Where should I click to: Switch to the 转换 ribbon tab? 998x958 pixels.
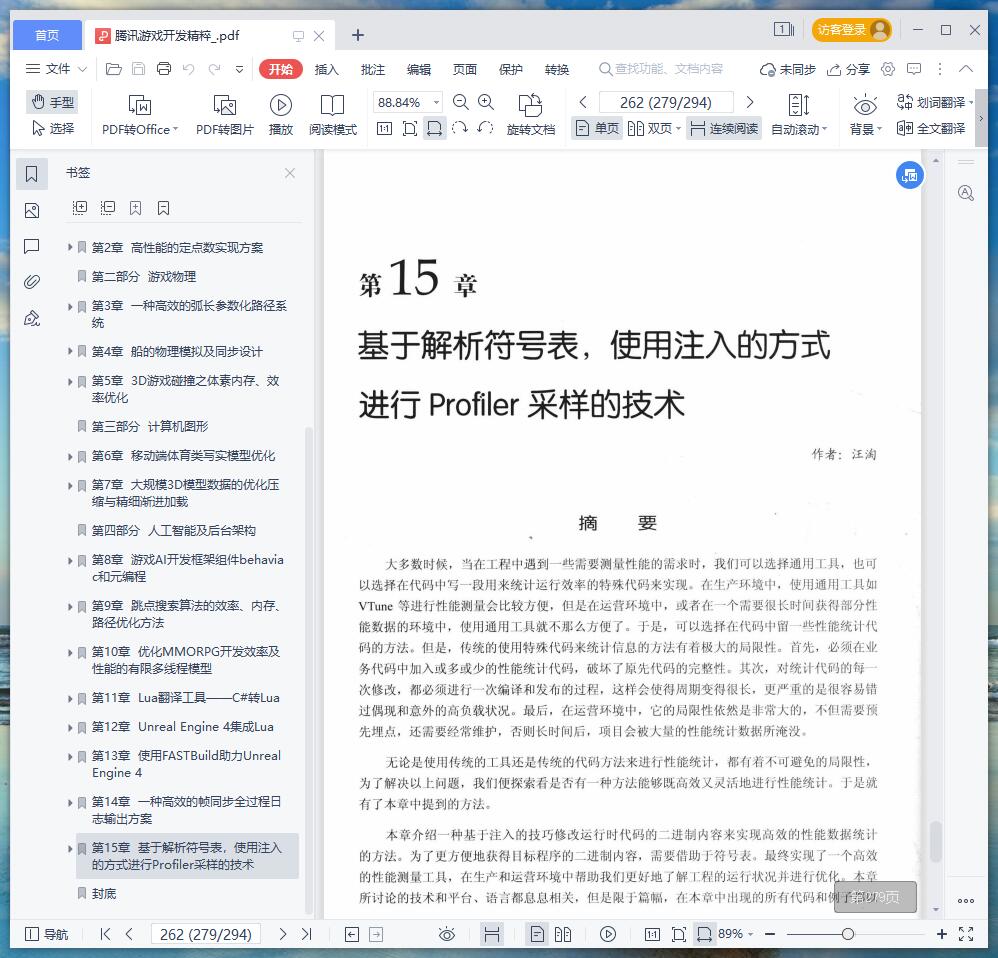tap(557, 69)
